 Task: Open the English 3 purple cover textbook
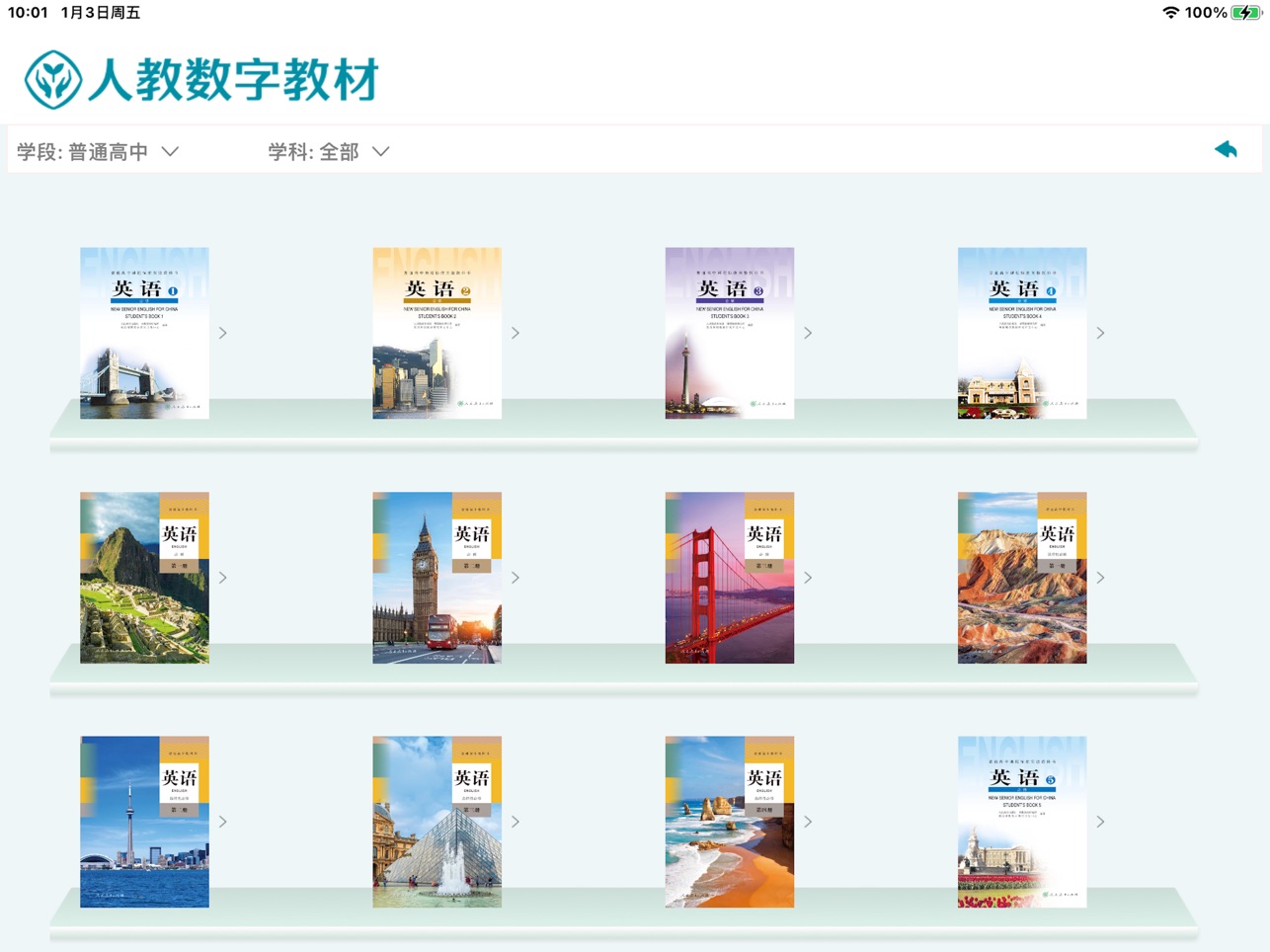729,333
